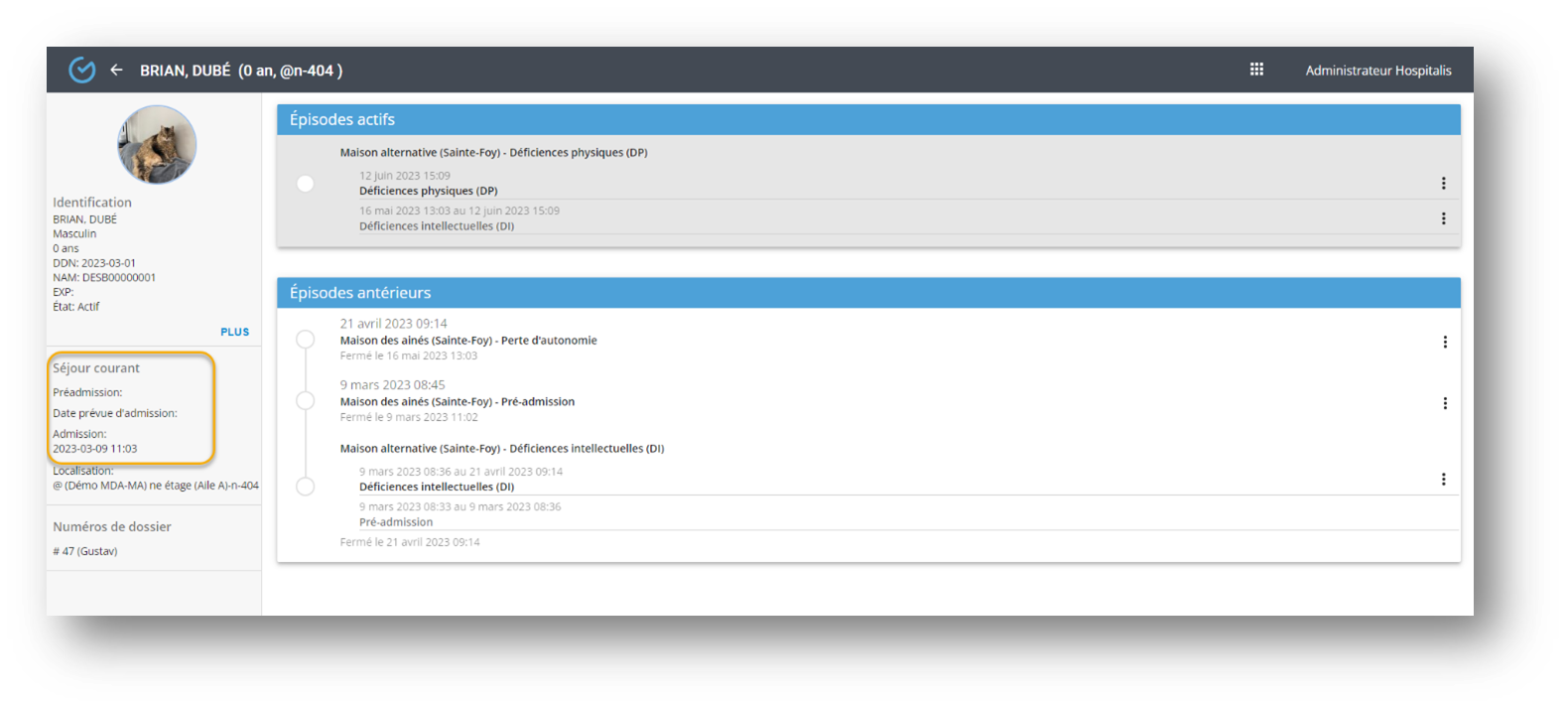Click the Hospitalis checkmark logo icon
This screenshot has width=1568, height=710.
tap(81, 71)
